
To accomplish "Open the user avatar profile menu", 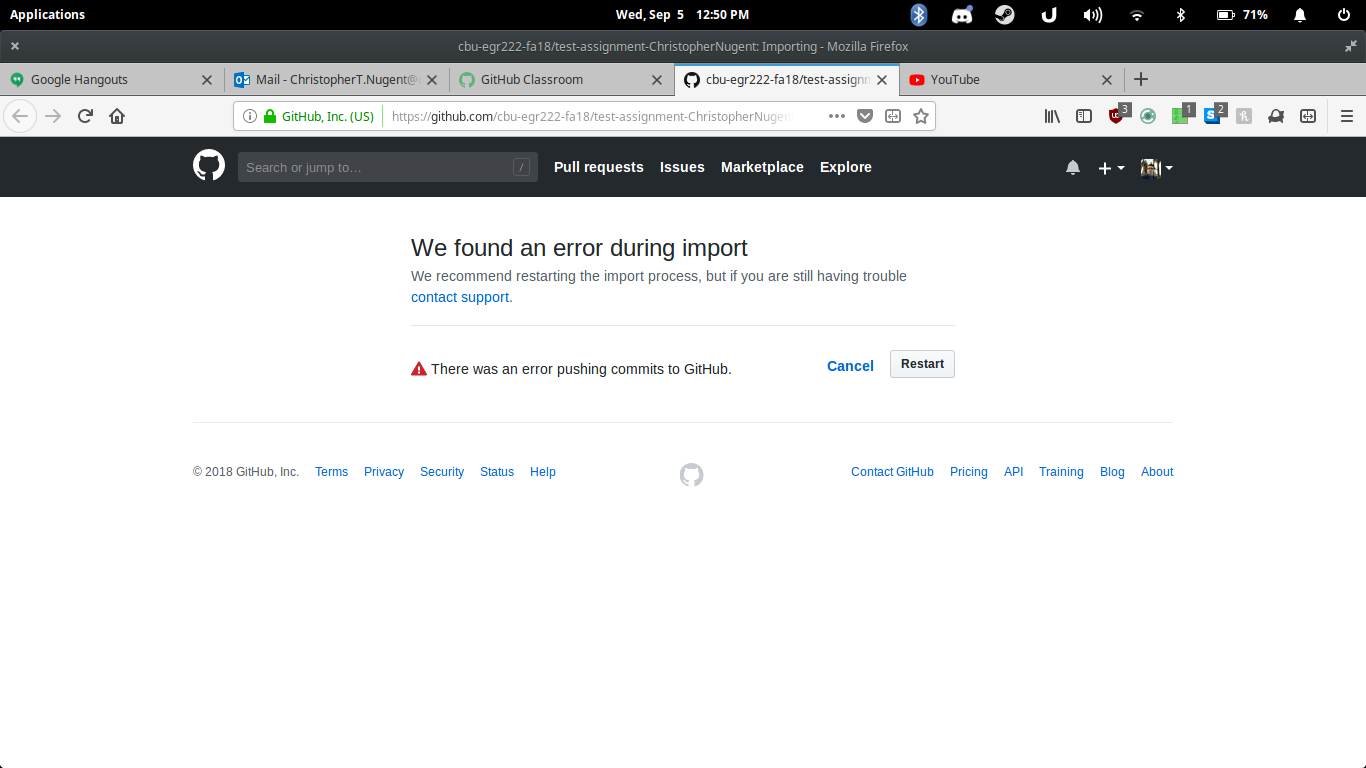I will [x=1156, y=168].
